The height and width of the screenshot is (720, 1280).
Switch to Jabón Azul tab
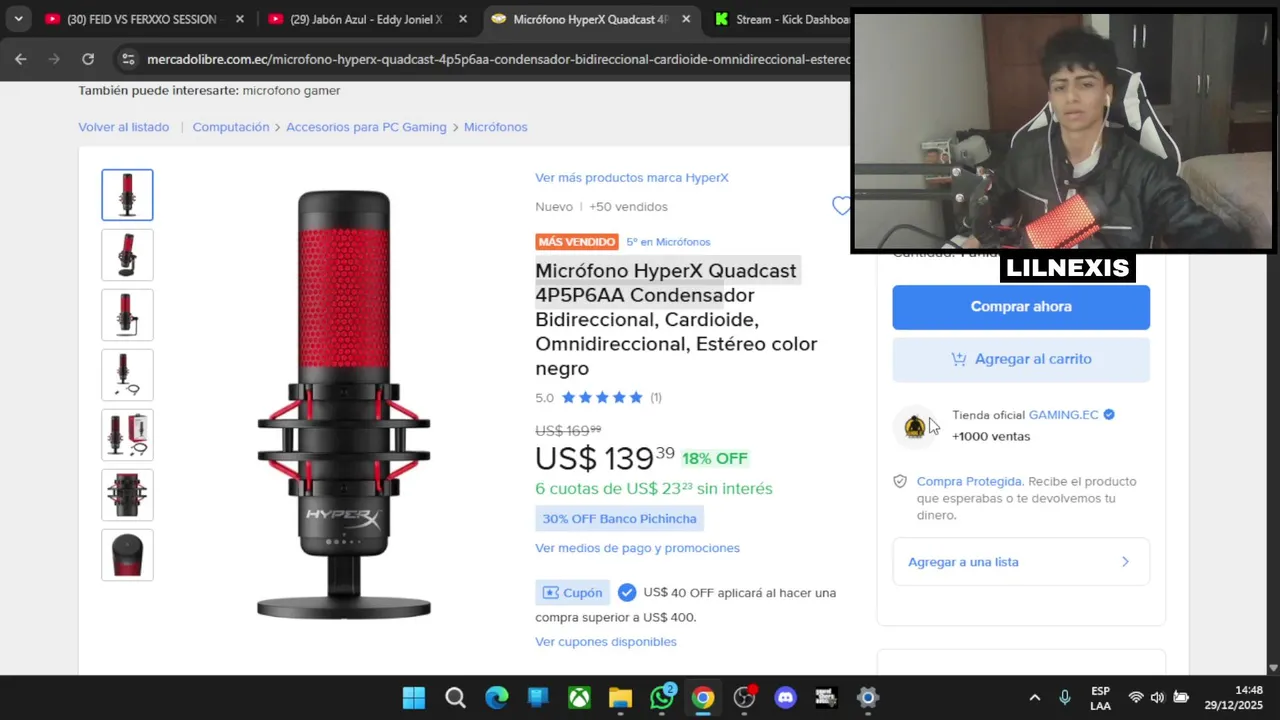(367, 19)
